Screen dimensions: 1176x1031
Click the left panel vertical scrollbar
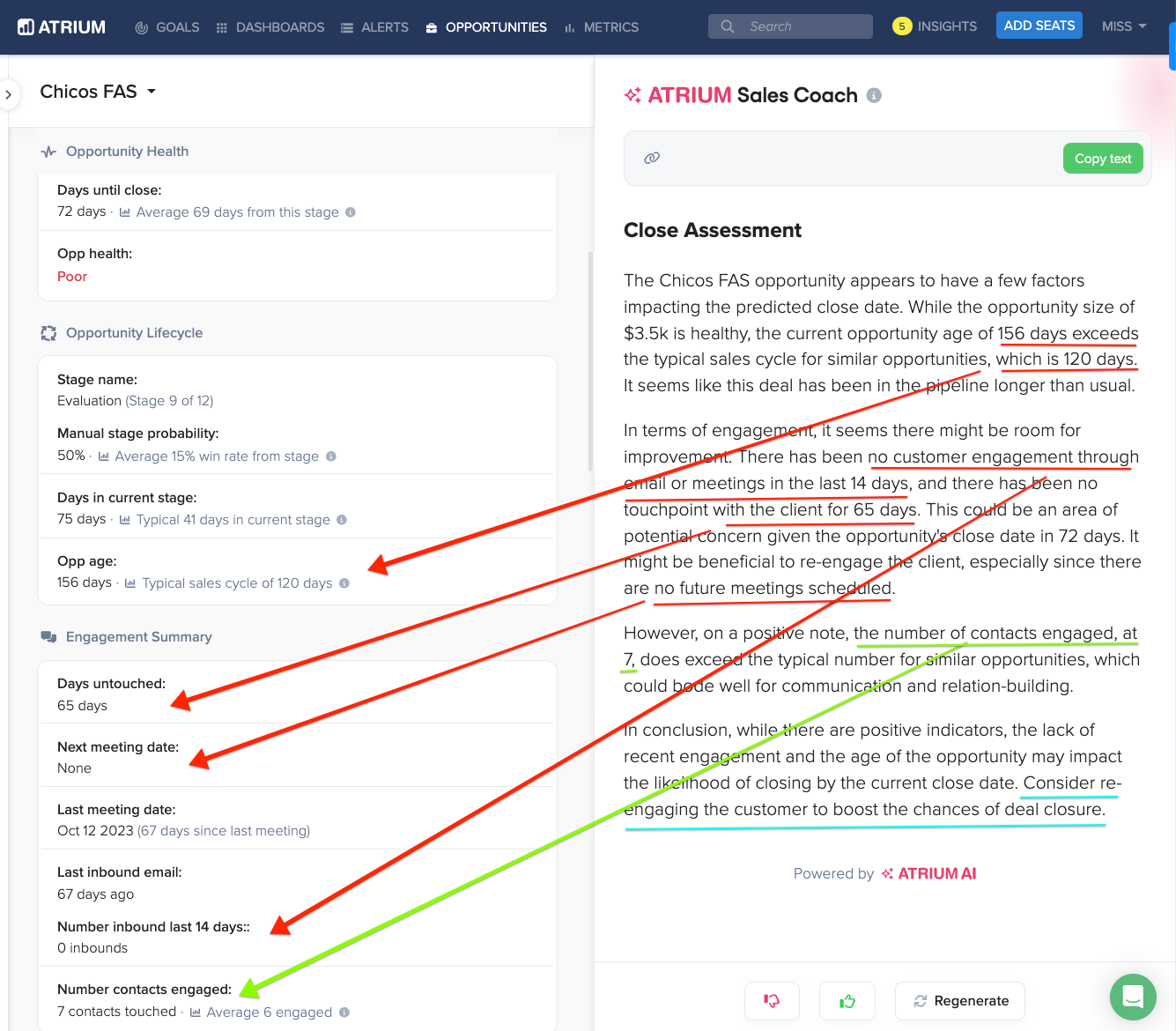point(590,361)
